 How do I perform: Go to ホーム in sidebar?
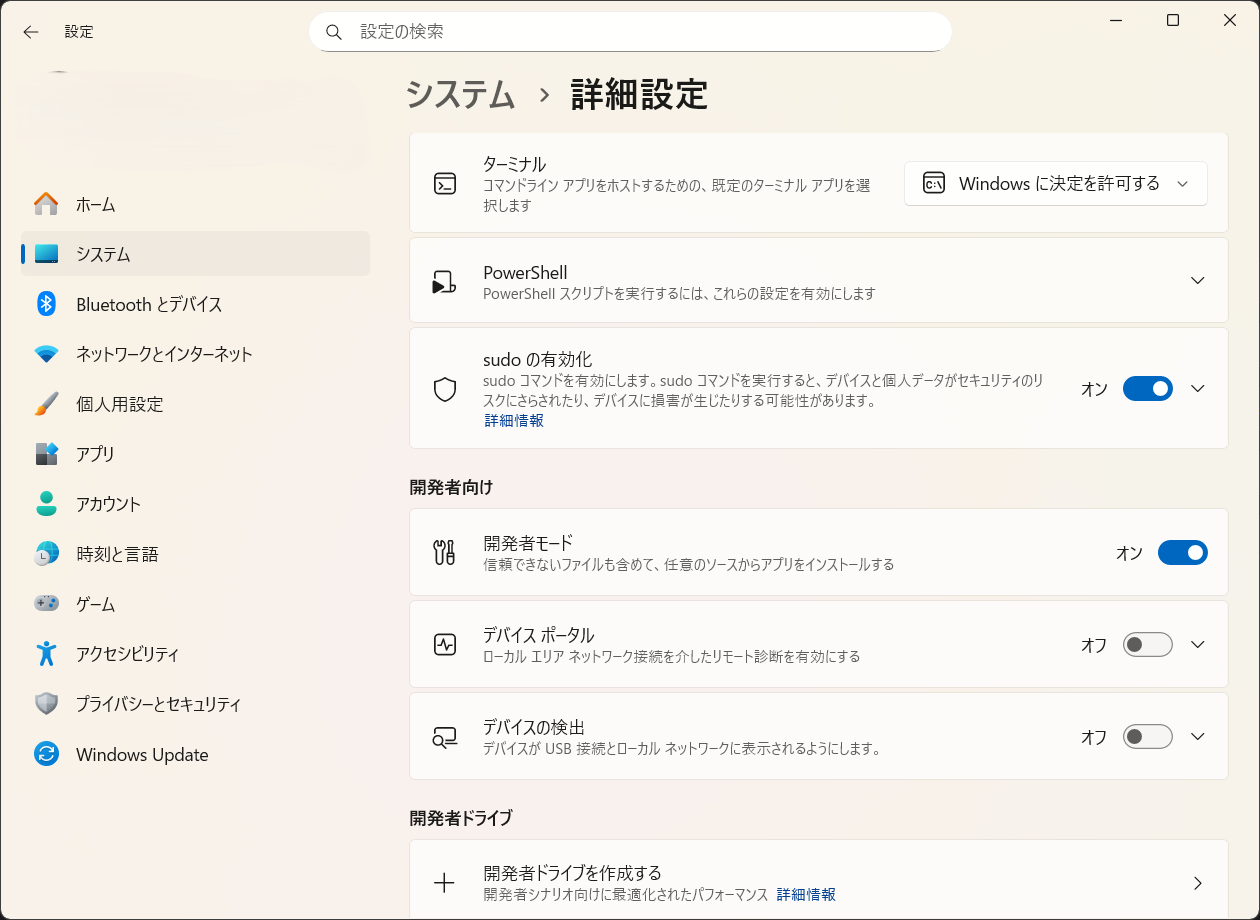click(x=195, y=204)
